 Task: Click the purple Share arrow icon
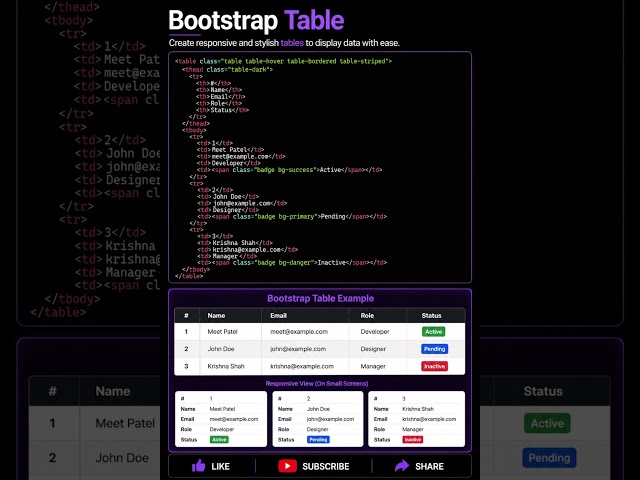(x=402, y=466)
